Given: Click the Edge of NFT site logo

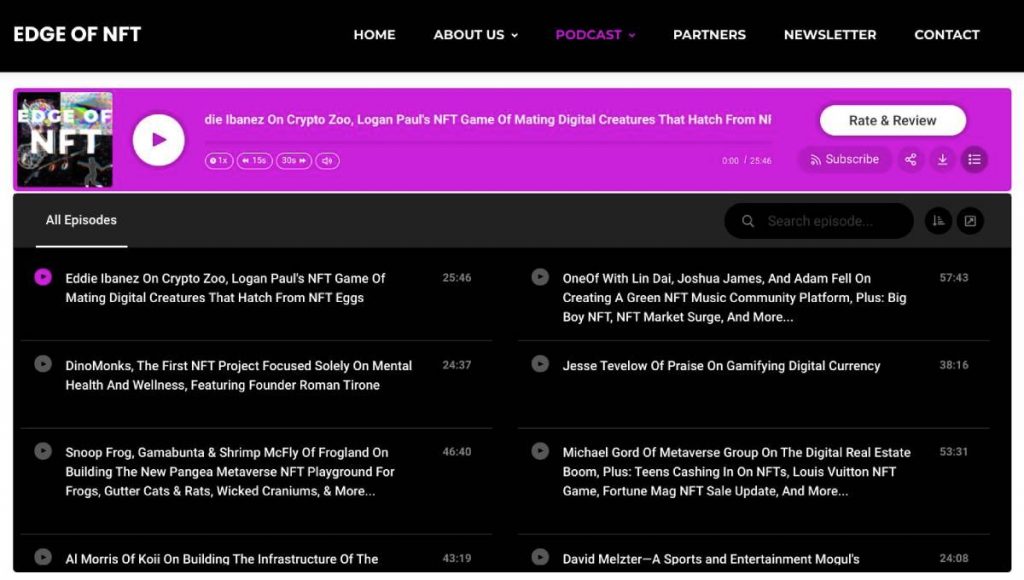Looking at the screenshot, I should click(77, 35).
